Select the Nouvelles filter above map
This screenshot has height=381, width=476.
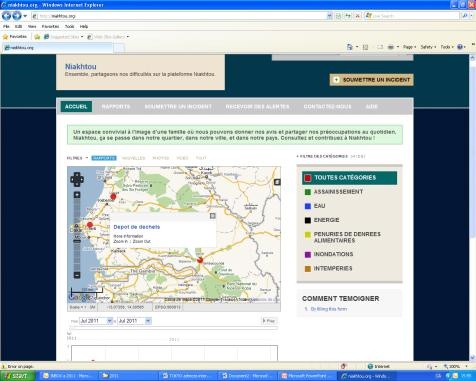click(x=133, y=158)
